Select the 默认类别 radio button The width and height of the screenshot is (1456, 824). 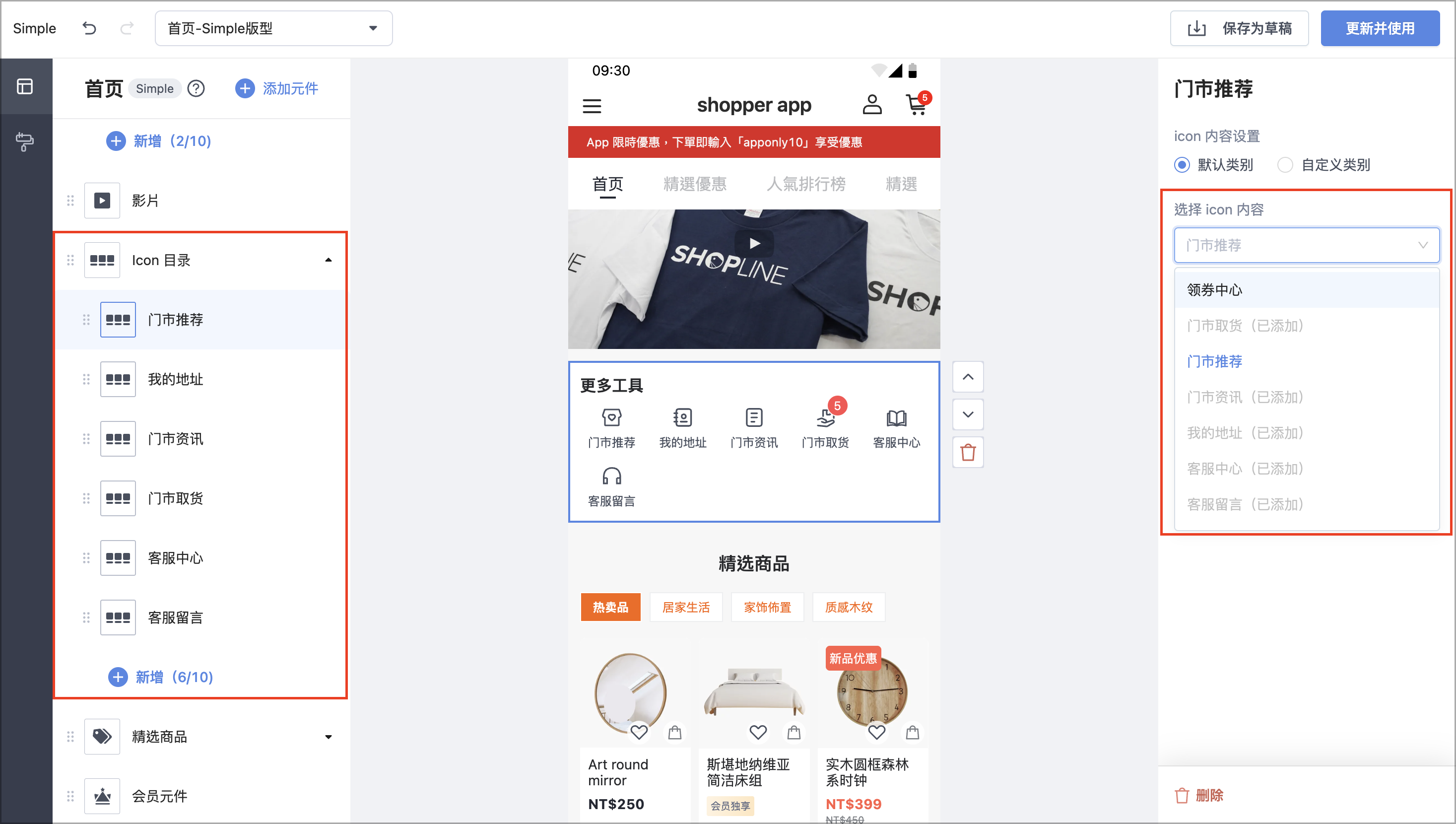click(x=1182, y=165)
